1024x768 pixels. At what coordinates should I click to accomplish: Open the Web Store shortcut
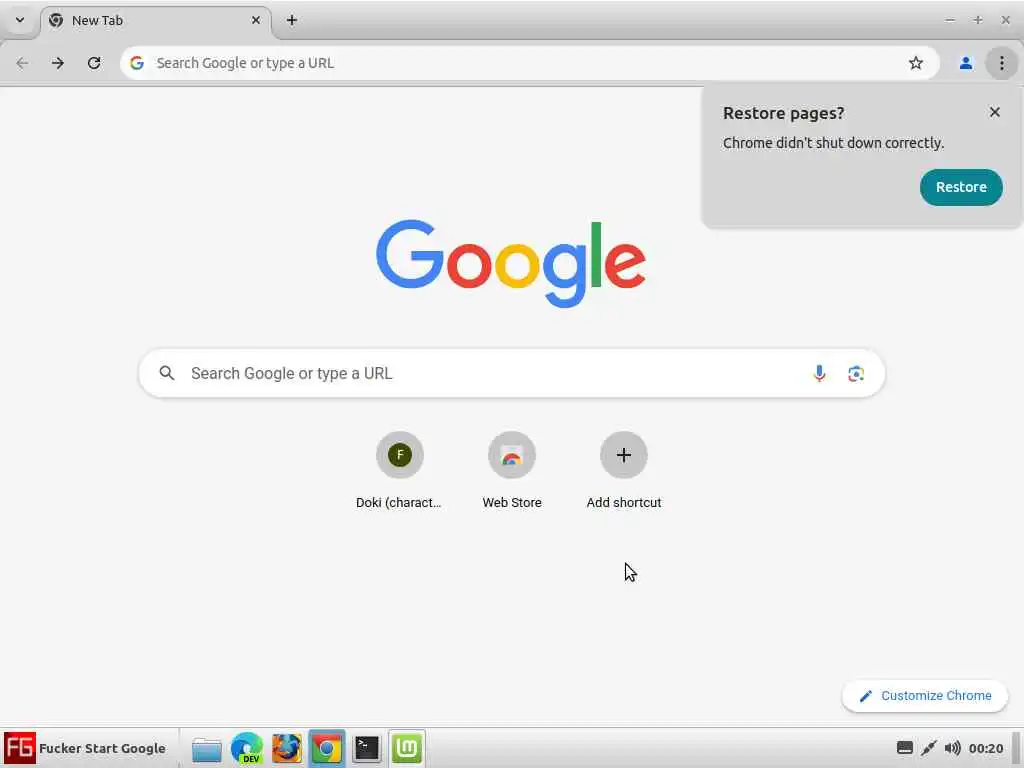pyautogui.click(x=511, y=470)
